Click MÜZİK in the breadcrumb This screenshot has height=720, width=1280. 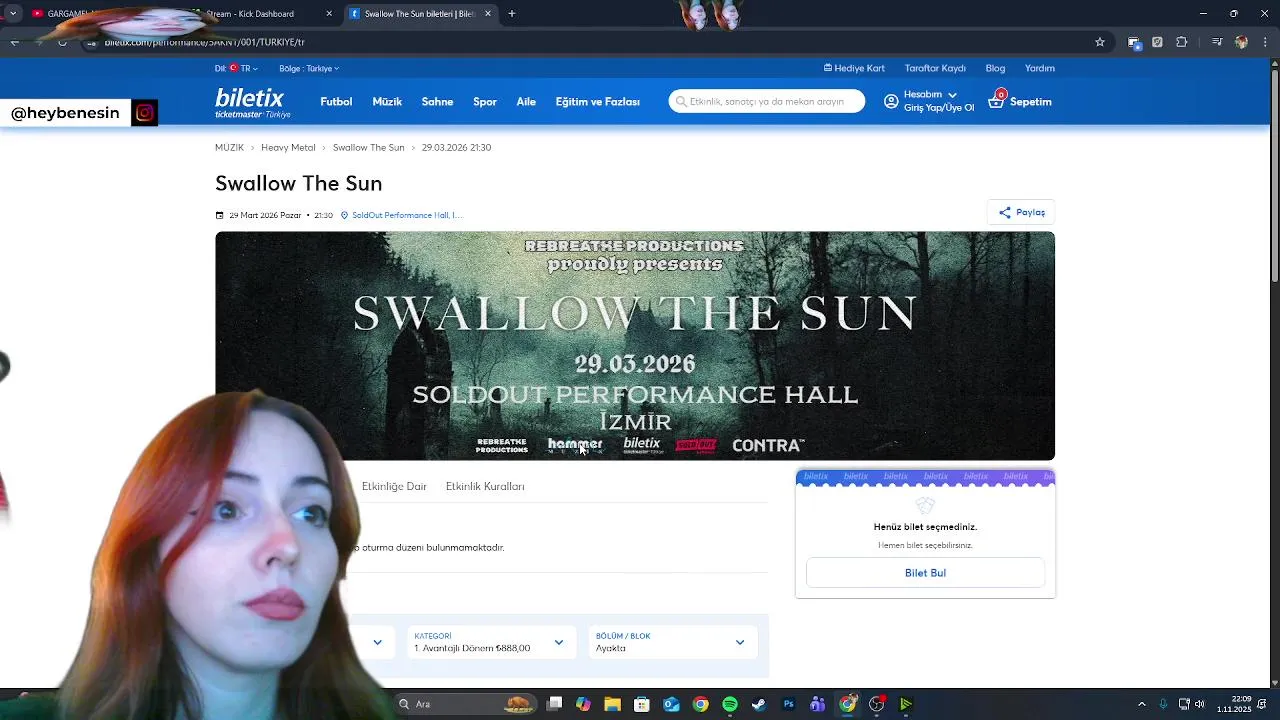(x=229, y=147)
